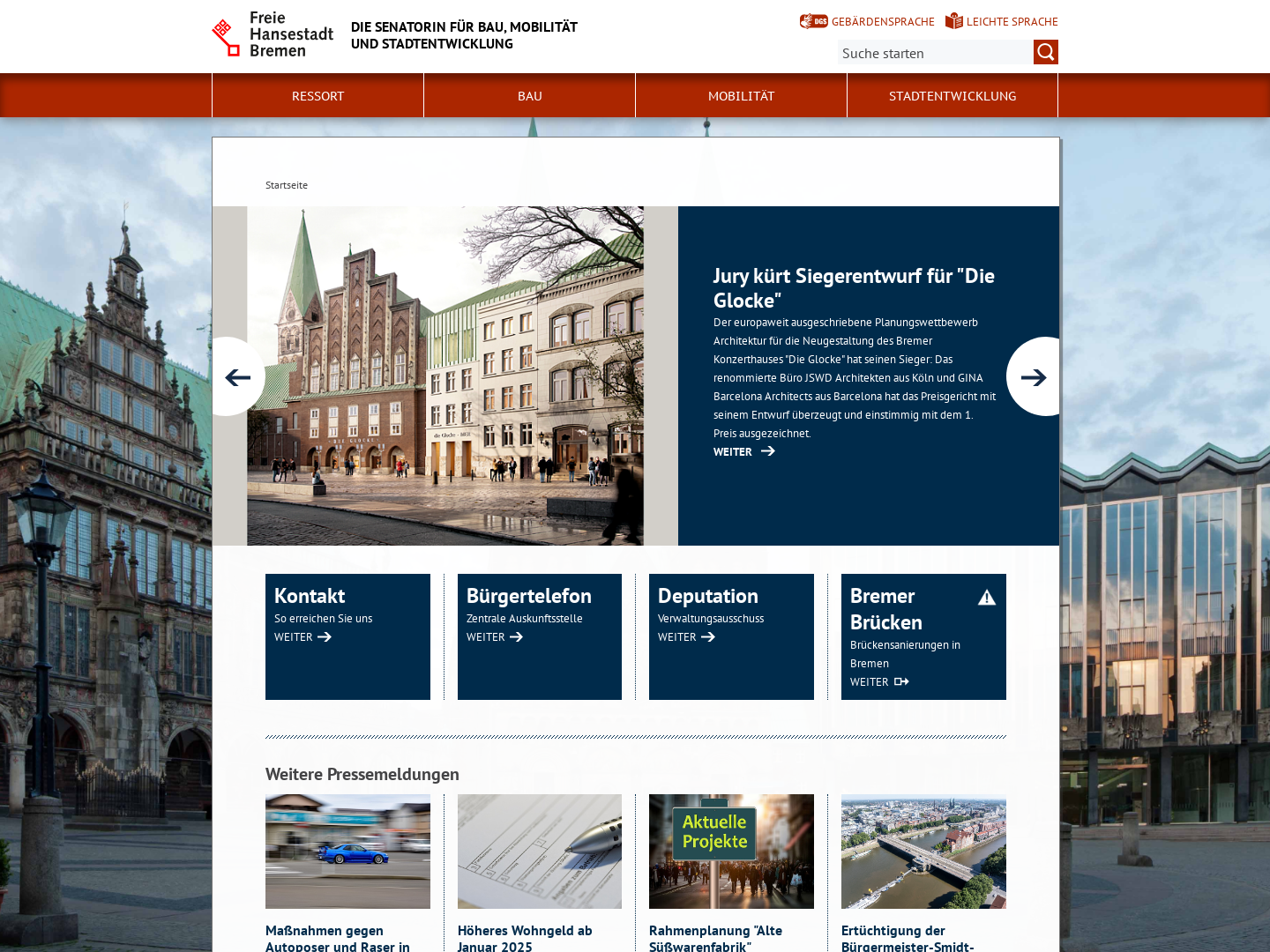The image size is (1270, 952).
Task: Click 'So erreichen Sie uns' text
Action: pos(324,619)
